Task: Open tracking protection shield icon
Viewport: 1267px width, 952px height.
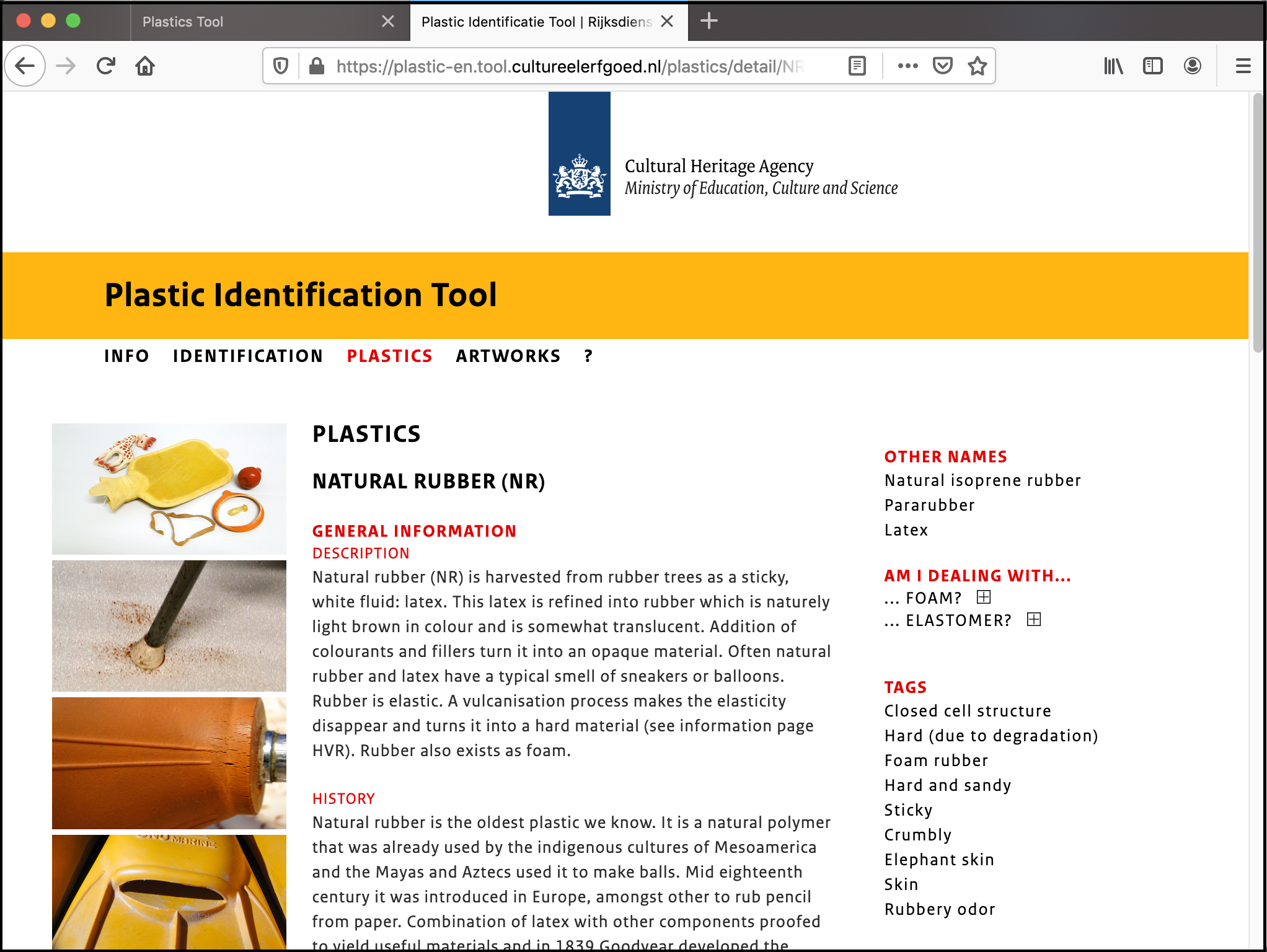Action: (281, 66)
